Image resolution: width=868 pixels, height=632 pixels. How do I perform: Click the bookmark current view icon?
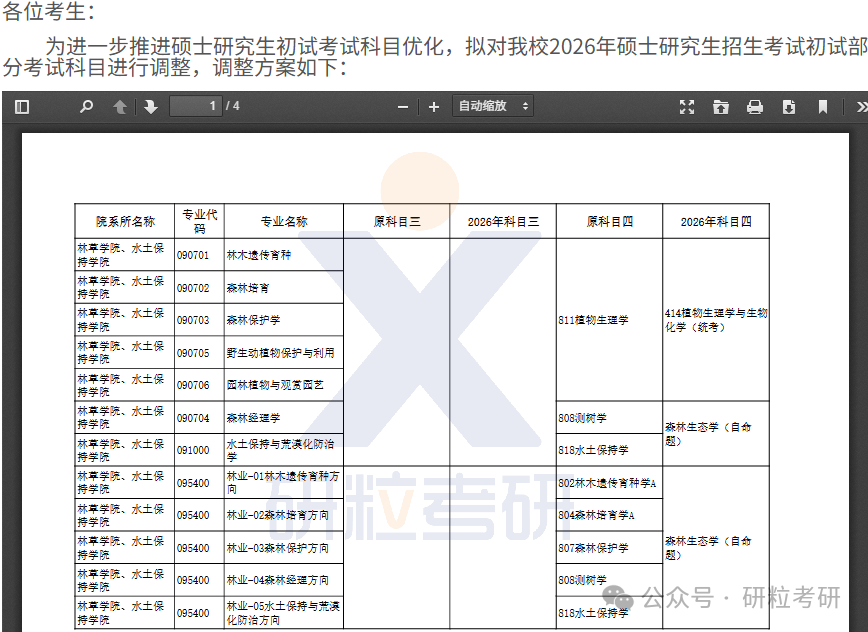823,107
